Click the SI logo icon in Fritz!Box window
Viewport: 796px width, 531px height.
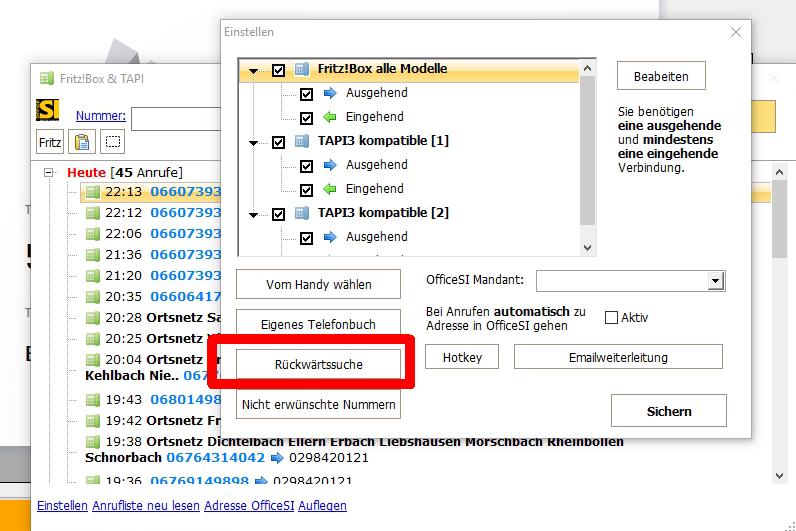tap(48, 110)
